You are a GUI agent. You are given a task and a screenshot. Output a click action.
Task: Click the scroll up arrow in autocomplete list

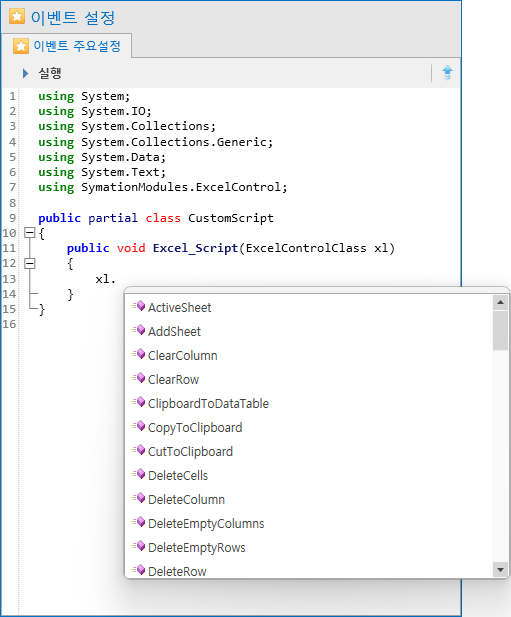tap(500, 302)
